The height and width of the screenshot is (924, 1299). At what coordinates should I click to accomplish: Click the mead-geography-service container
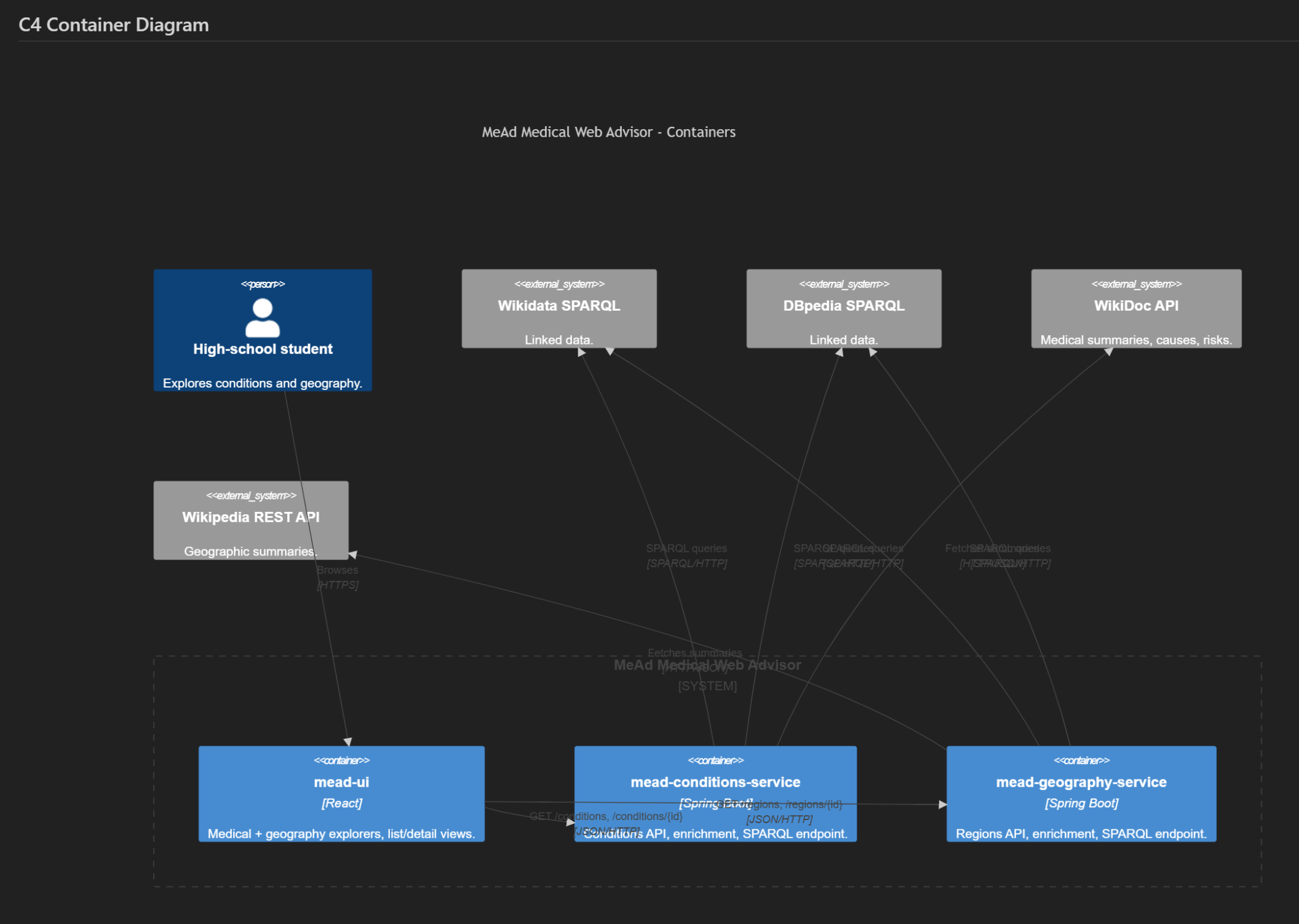1081,793
